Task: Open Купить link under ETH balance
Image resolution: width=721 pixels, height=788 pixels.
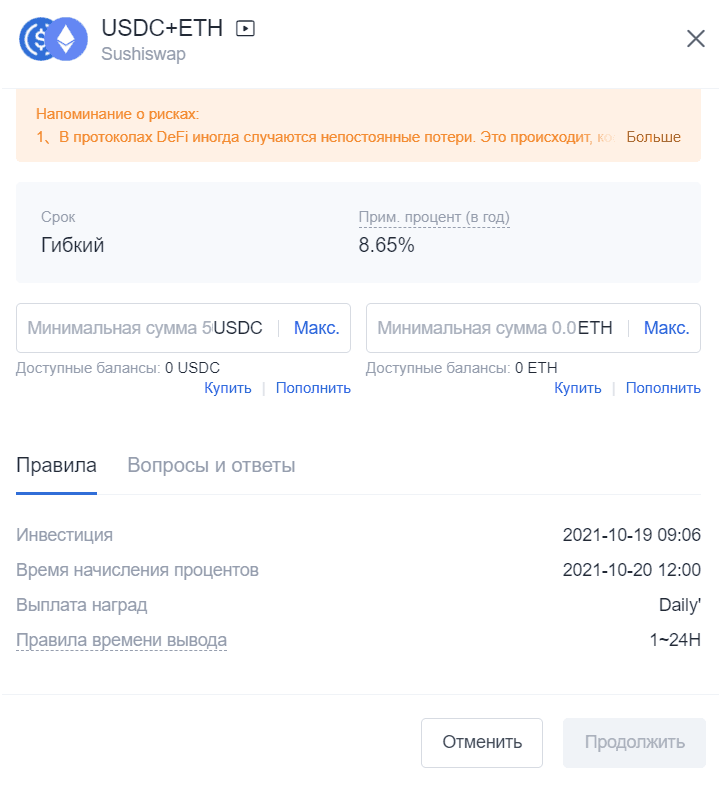Action: click(x=577, y=388)
